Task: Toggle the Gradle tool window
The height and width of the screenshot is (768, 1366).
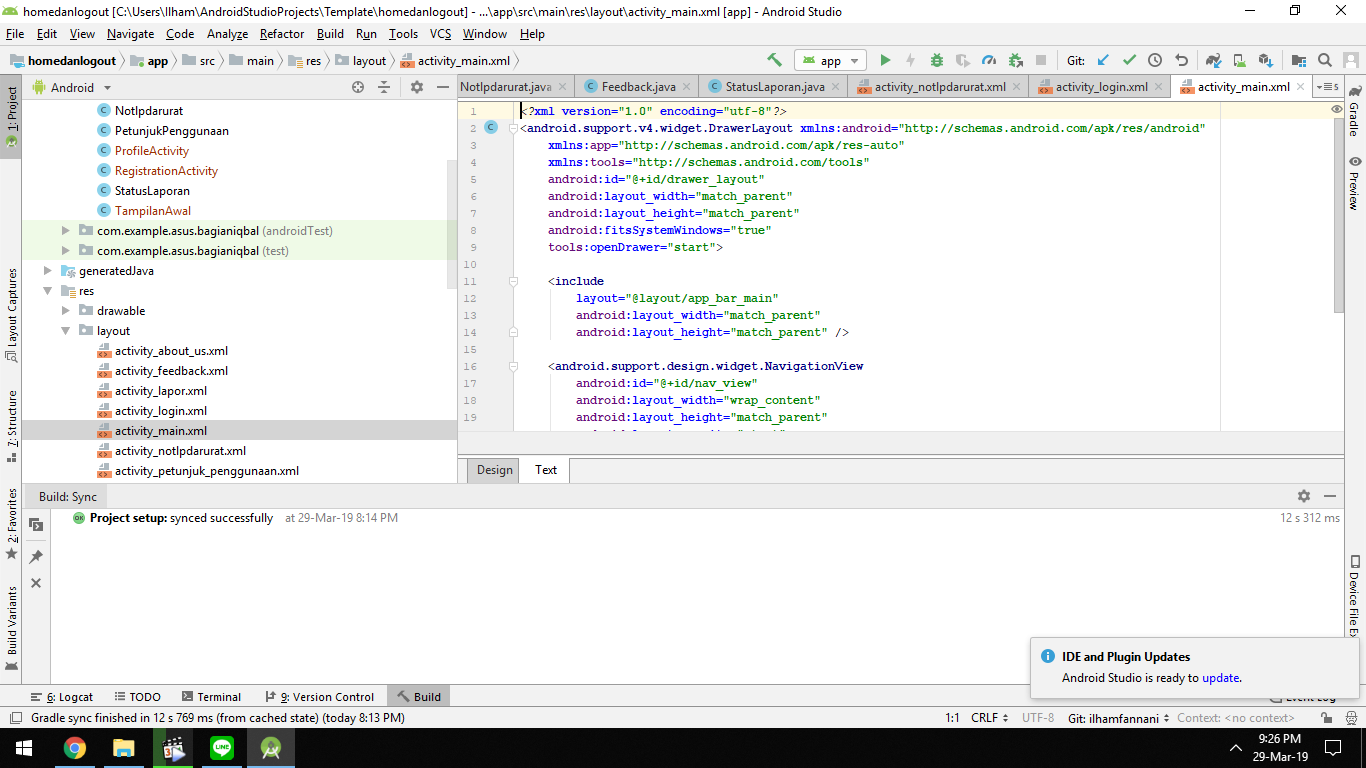Action: (1354, 112)
